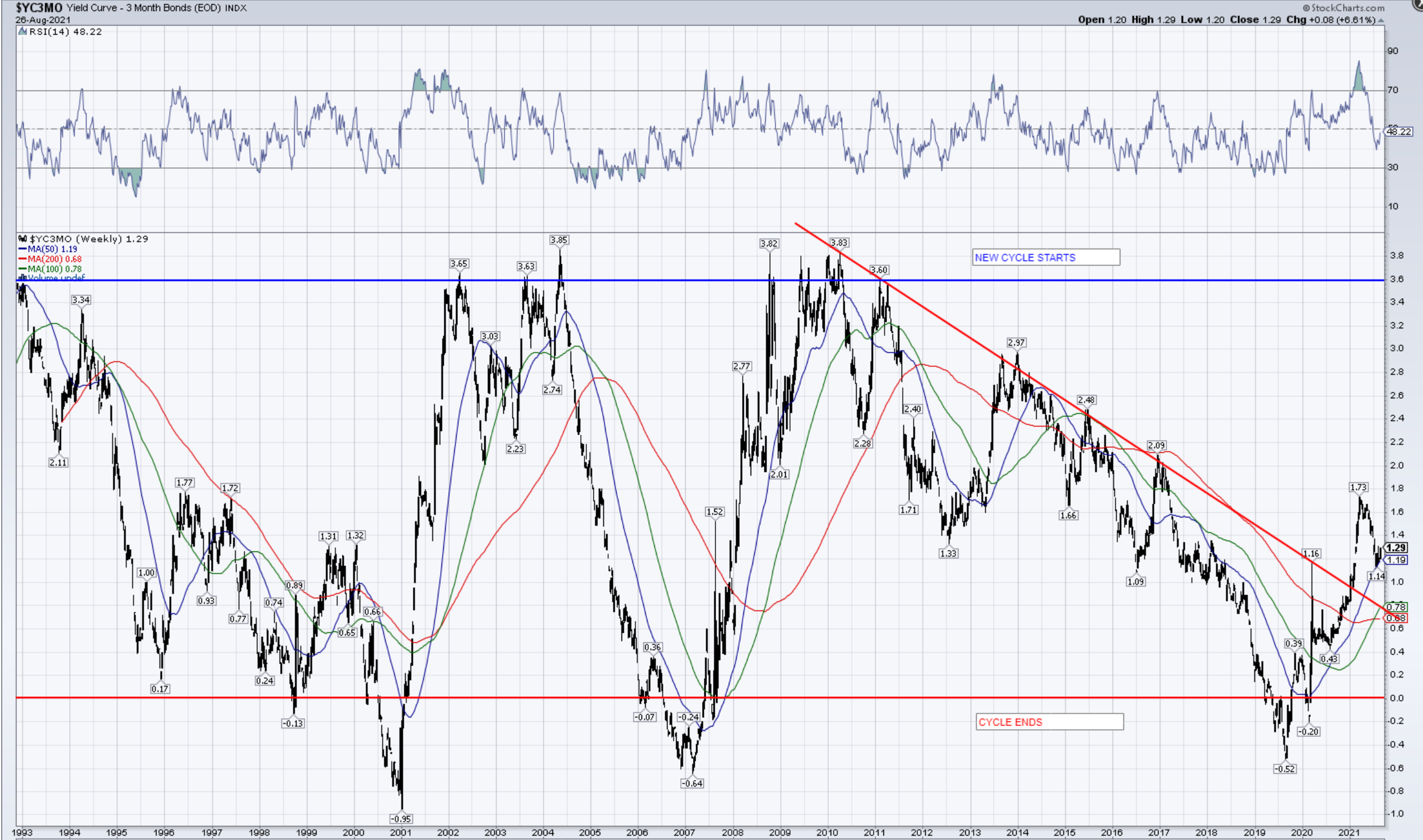Click the -0.20 low label near 2020
This screenshot has height=840, width=1423.
pos(1308,732)
